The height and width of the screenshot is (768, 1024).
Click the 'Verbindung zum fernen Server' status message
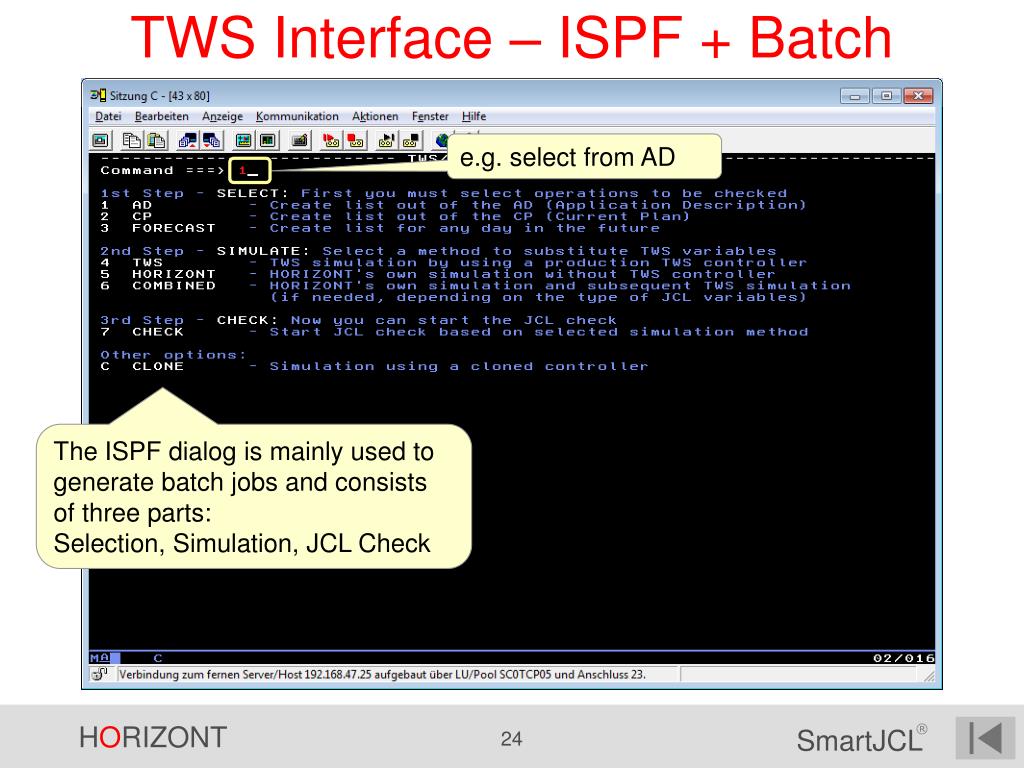(x=382, y=674)
